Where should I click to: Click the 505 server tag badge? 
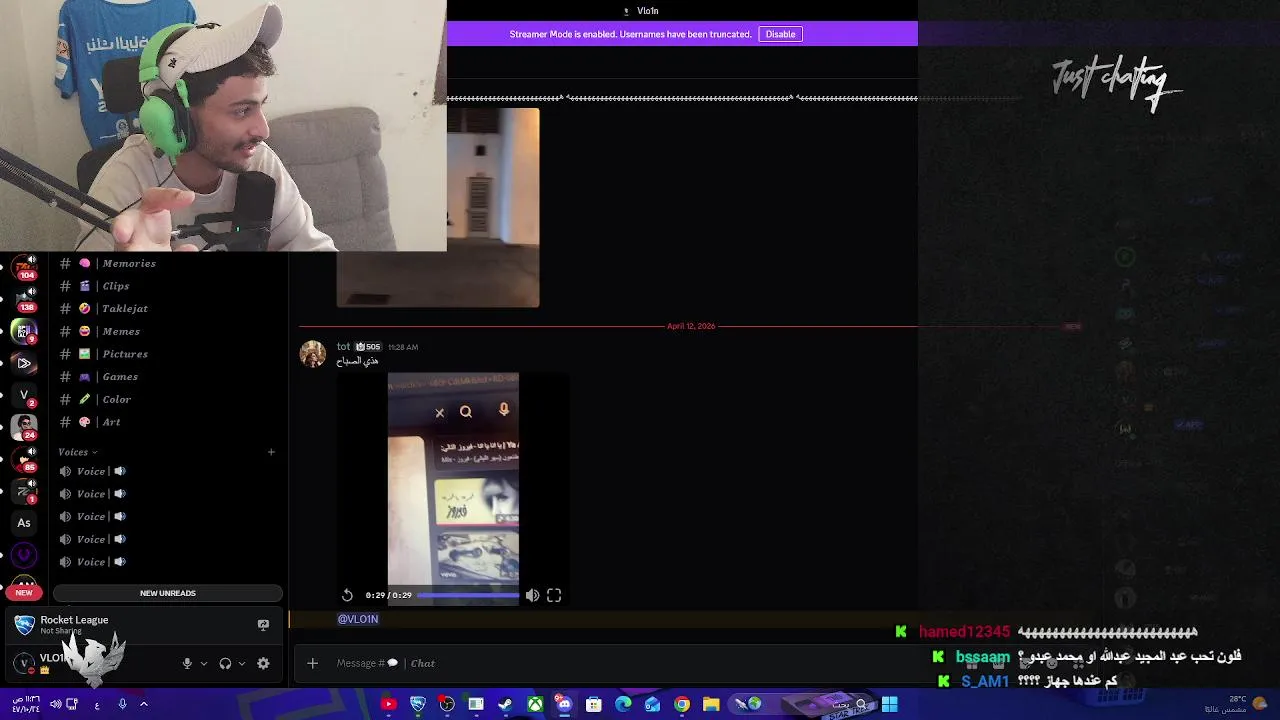tap(368, 347)
